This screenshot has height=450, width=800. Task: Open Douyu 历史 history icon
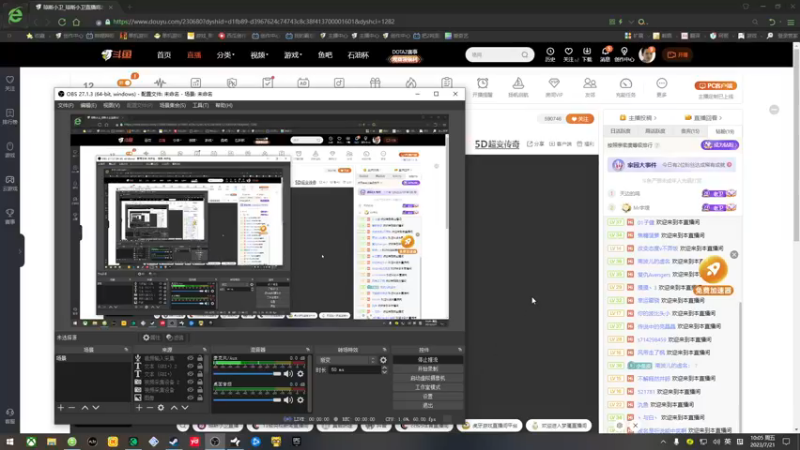tap(550, 54)
